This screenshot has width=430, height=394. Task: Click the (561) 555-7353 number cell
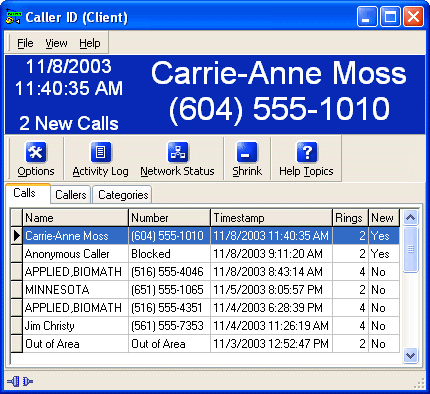170,326
